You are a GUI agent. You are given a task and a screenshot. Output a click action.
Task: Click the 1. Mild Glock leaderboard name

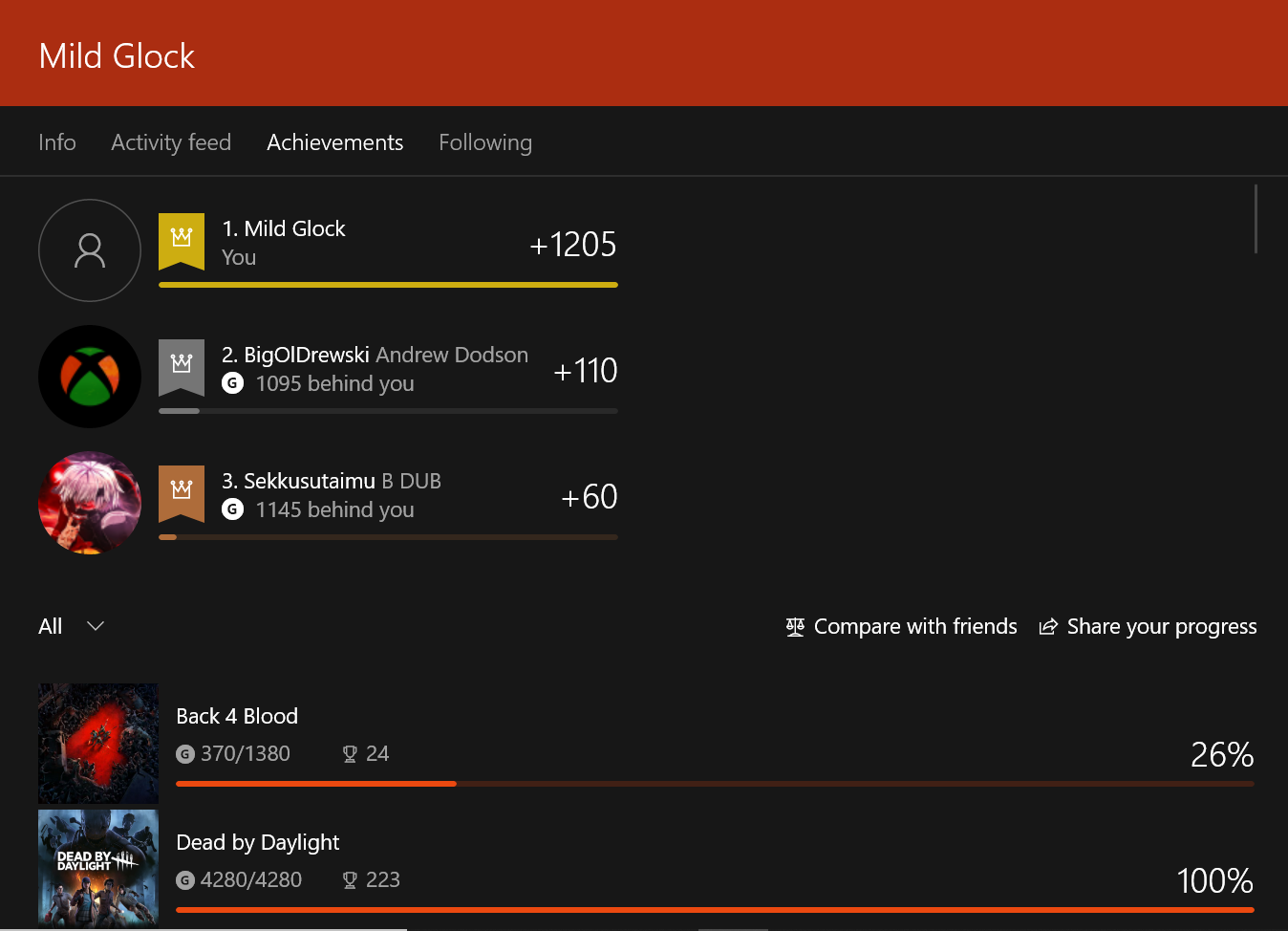[284, 228]
